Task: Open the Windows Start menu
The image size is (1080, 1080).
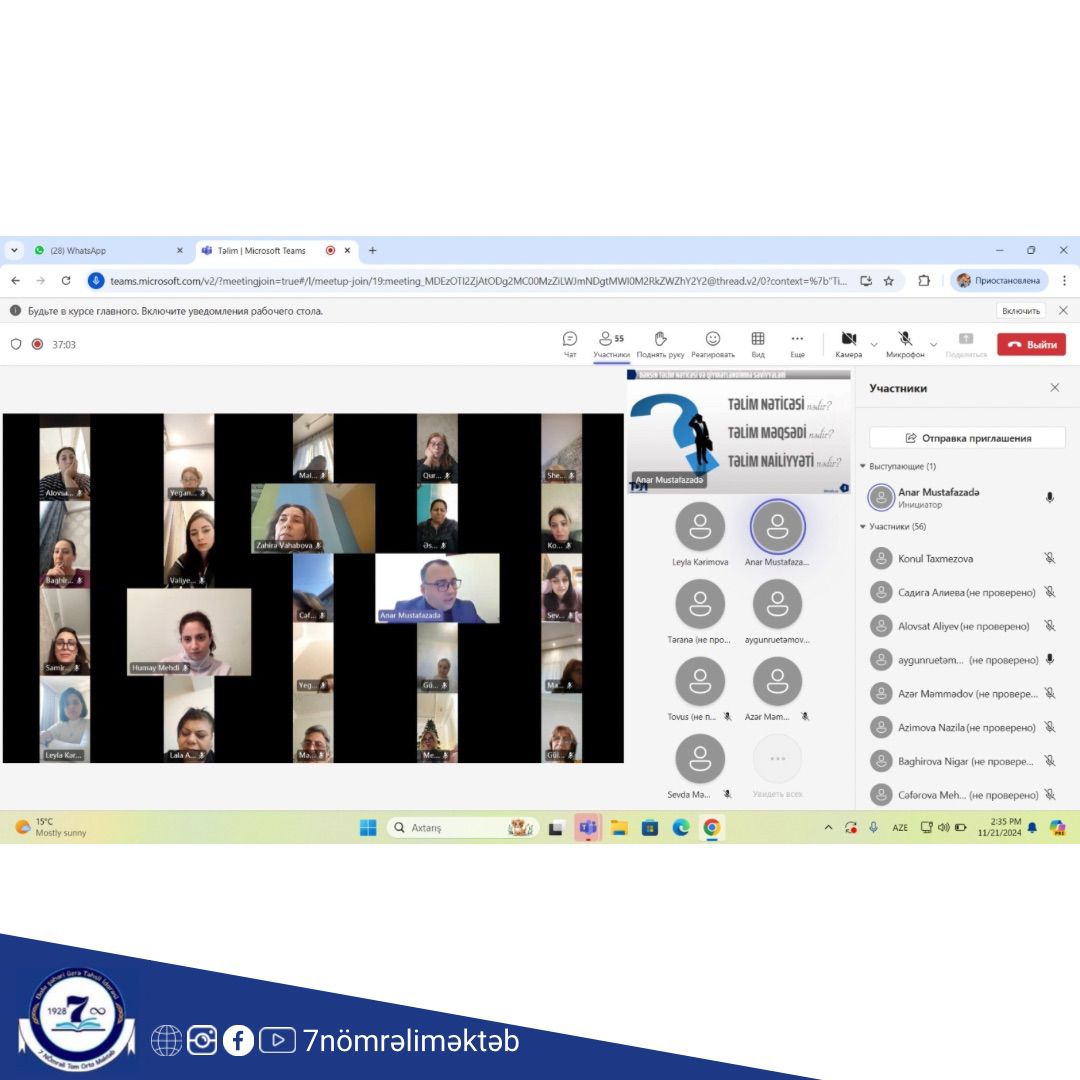Action: tap(368, 828)
